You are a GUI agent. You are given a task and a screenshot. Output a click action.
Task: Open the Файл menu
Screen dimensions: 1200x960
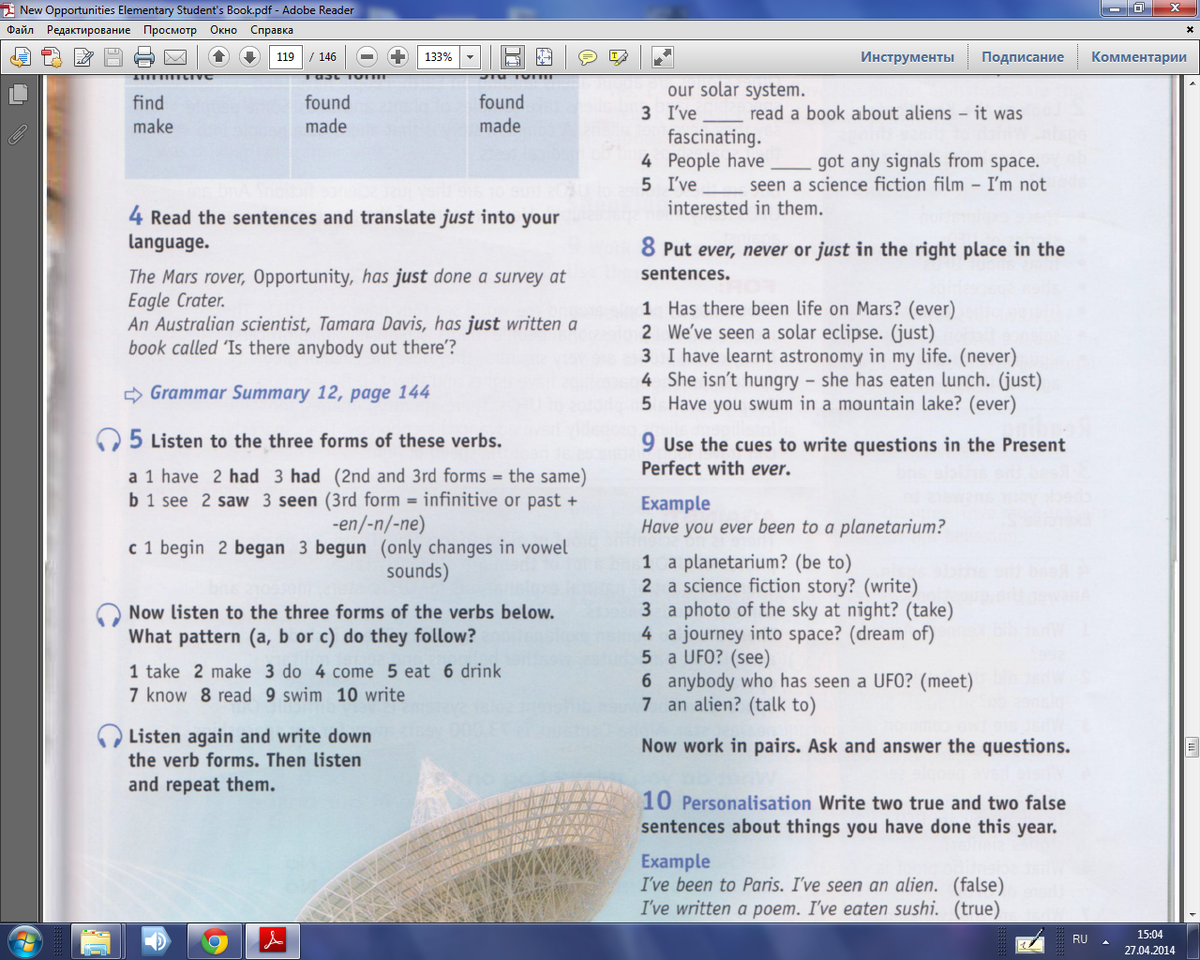(21, 30)
